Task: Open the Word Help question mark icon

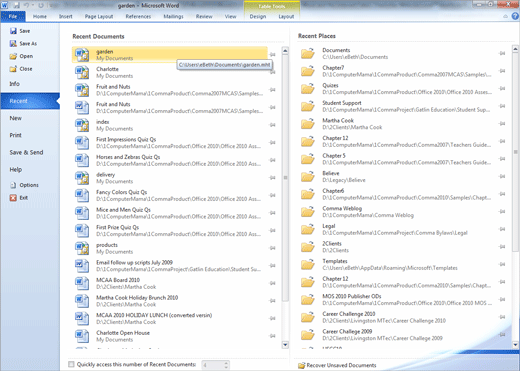Action: coord(515,16)
